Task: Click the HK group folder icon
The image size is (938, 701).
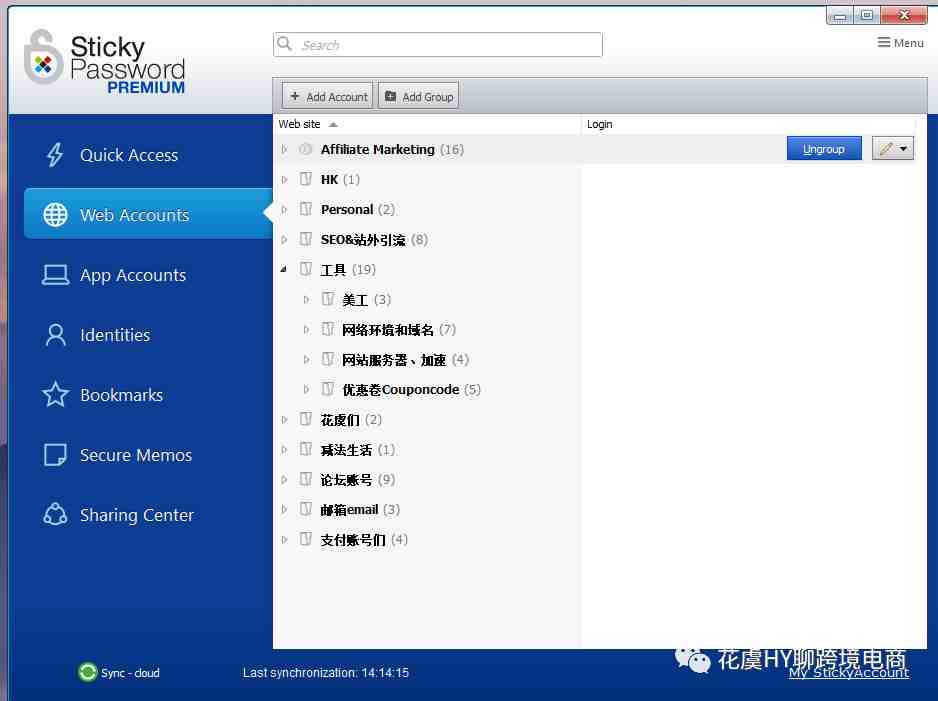Action: click(306, 179)
